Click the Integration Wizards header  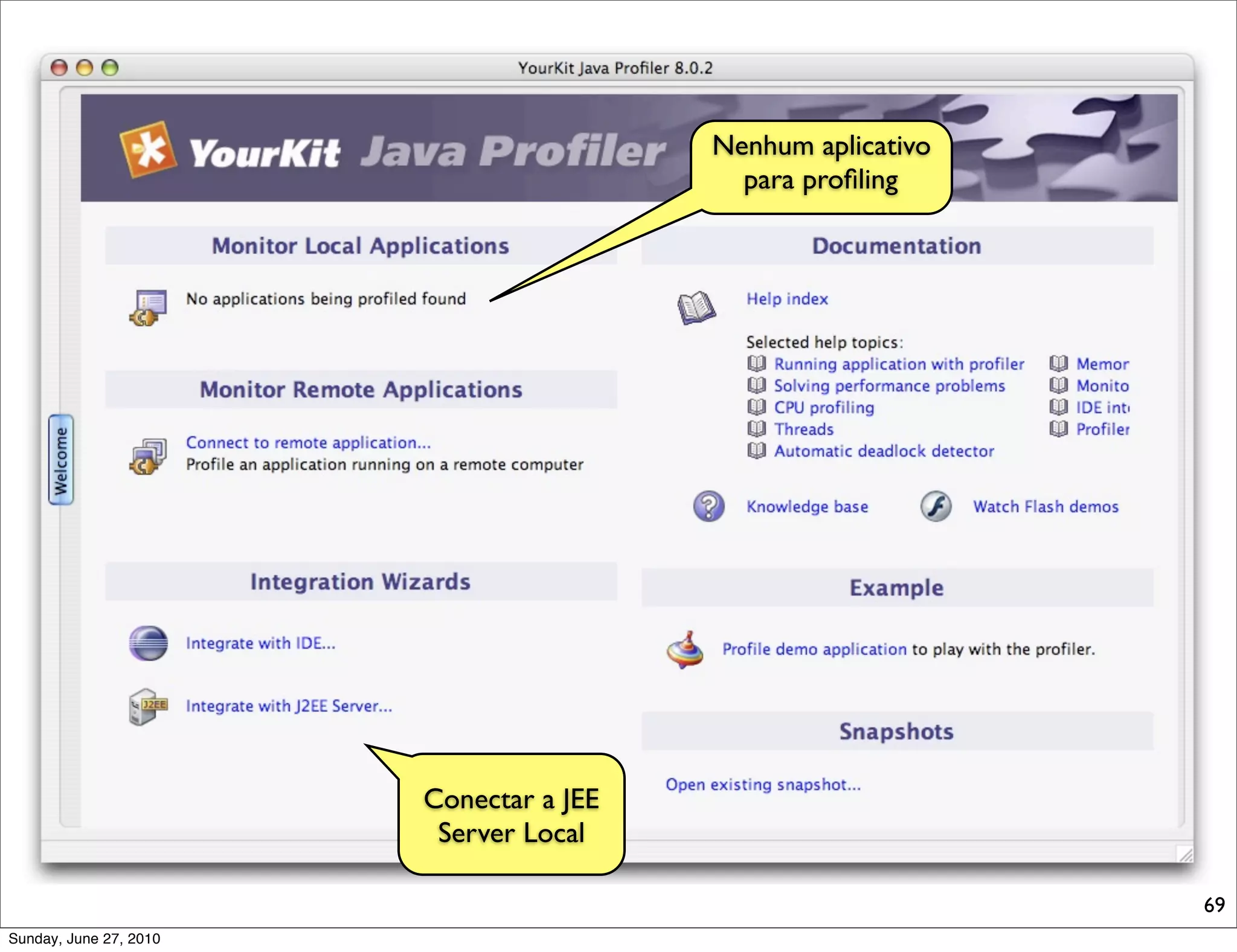[x=361, y=582]
